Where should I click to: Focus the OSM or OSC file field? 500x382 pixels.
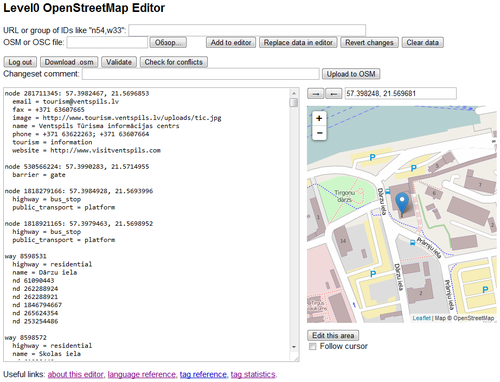tap(107, 43)
